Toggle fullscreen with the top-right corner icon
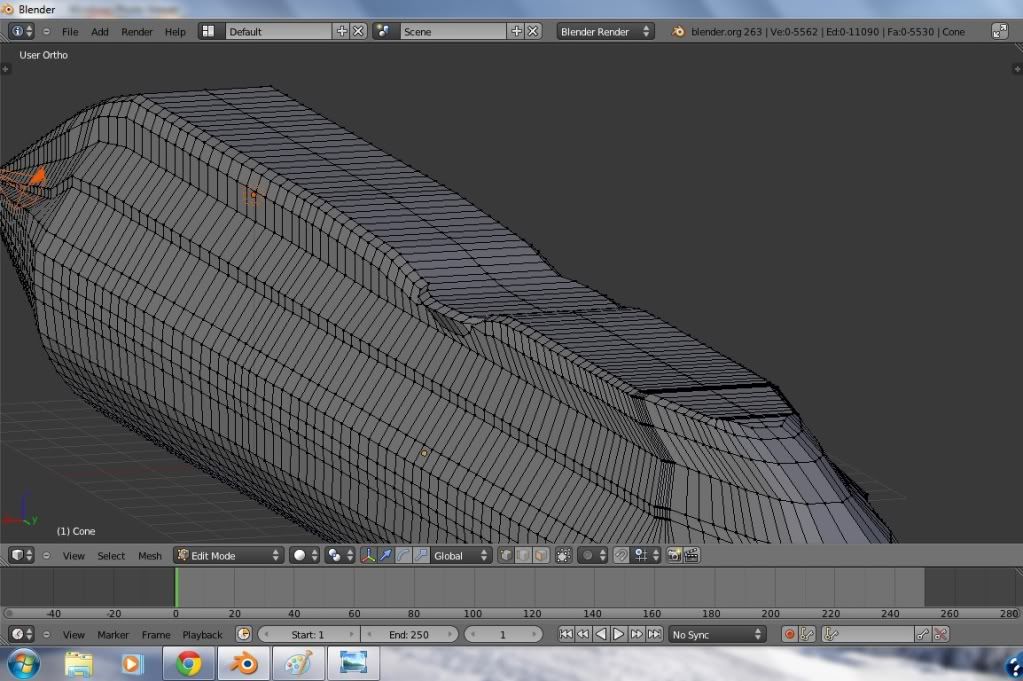The height and width of the screenshot is (681, 1023). [x=1000, y=31]
